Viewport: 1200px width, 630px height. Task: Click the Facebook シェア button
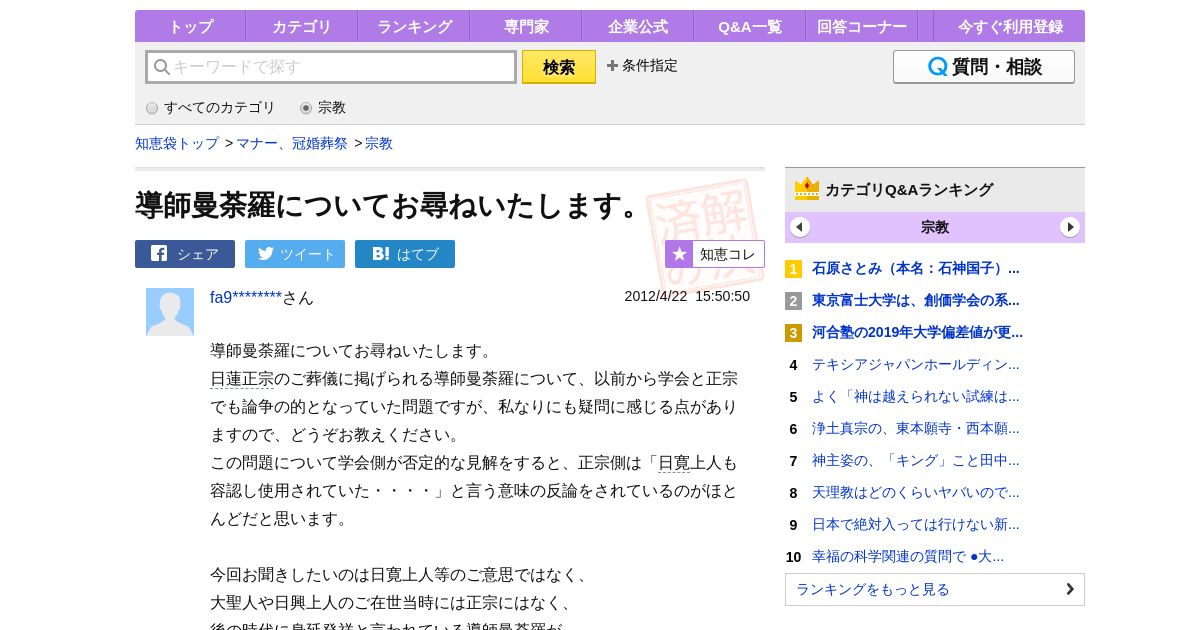tap(185, 254)
